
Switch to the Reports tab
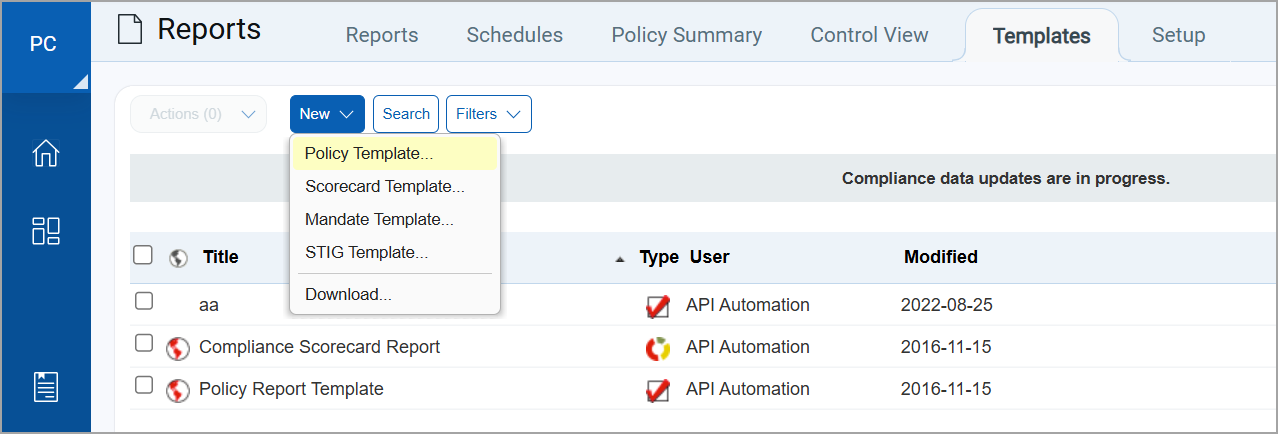point(382,35)
